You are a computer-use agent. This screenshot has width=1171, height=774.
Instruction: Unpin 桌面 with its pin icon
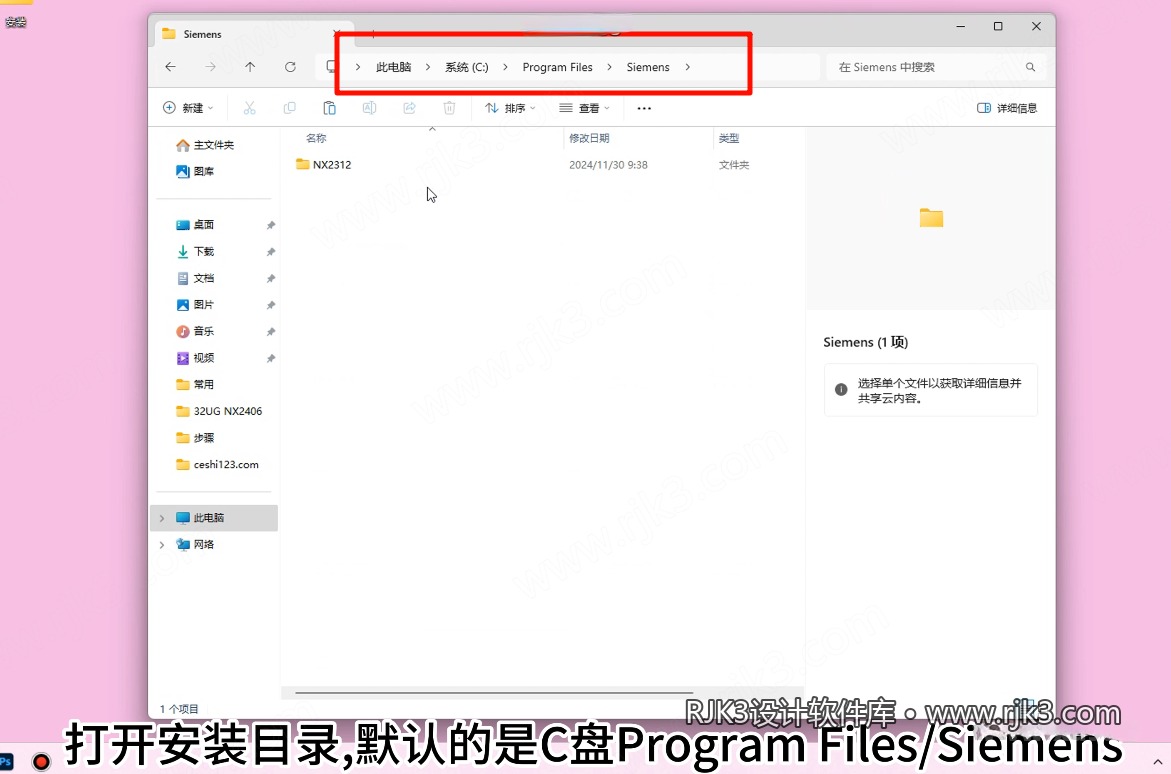tap(271, 225)
